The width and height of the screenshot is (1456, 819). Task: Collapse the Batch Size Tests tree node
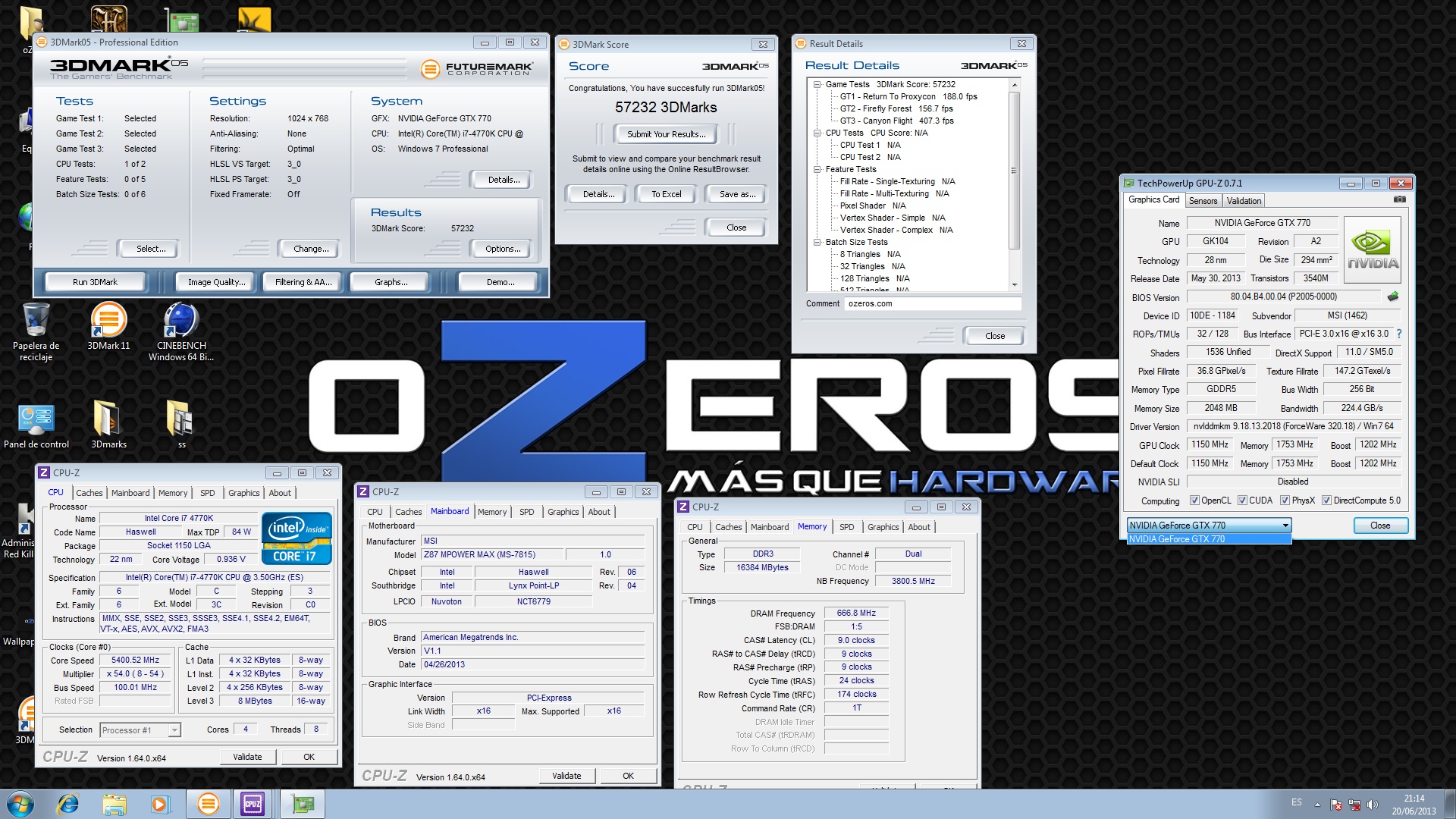pos(817,243)
